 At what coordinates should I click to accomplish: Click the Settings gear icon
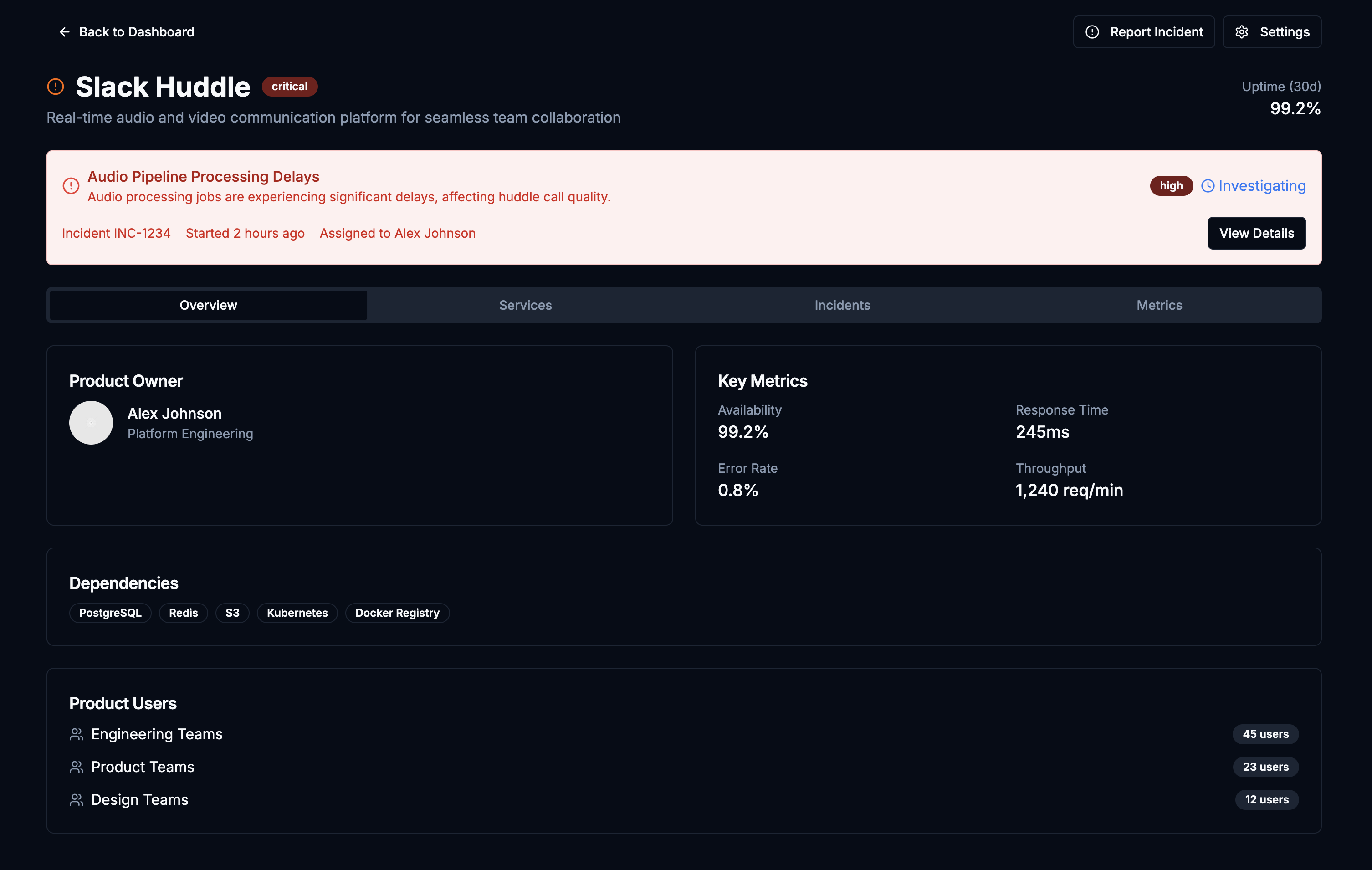(1242, 32)
